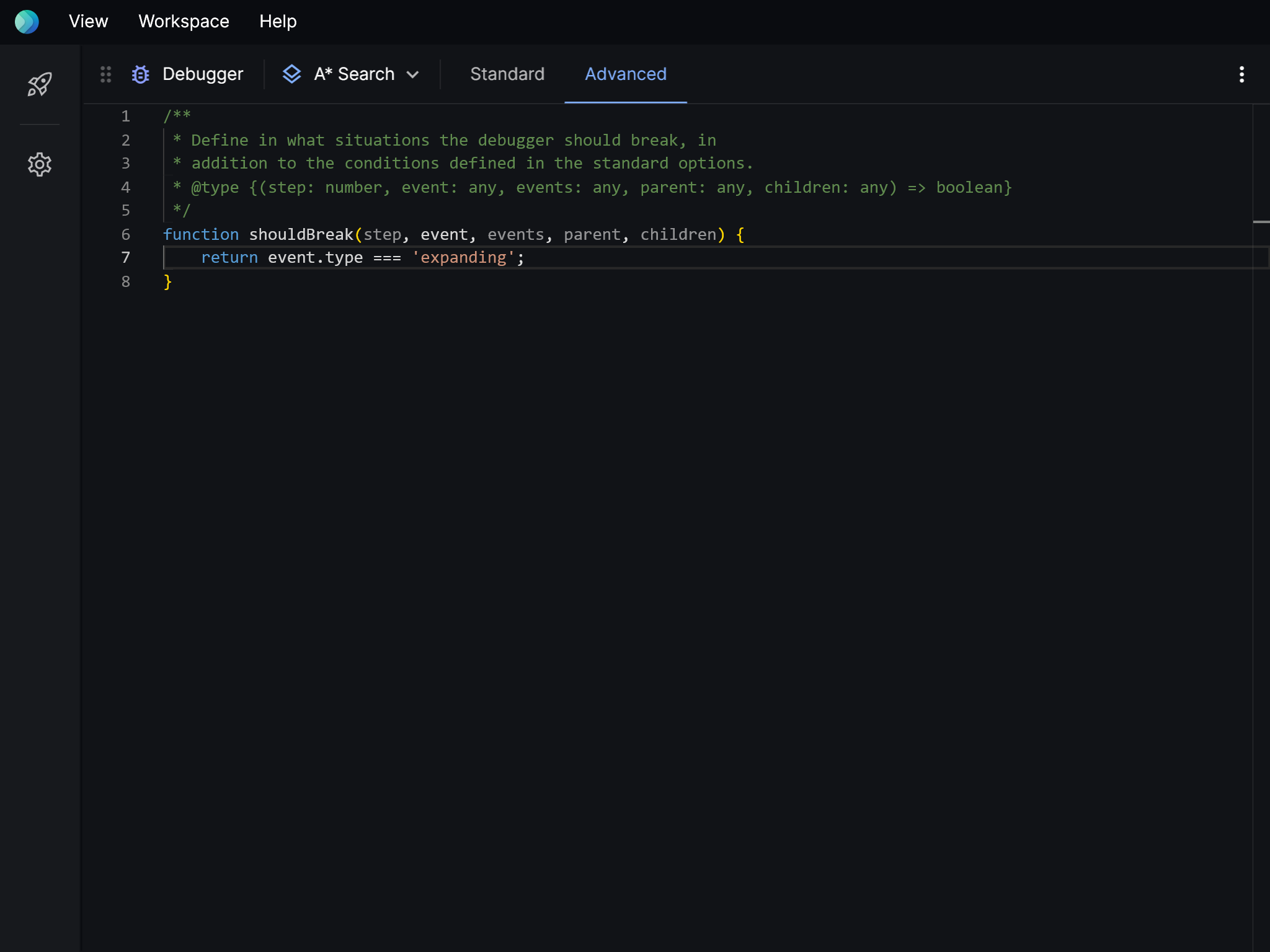
Task: Click the globe/world icon top left
Action: [x=27, y=20]
